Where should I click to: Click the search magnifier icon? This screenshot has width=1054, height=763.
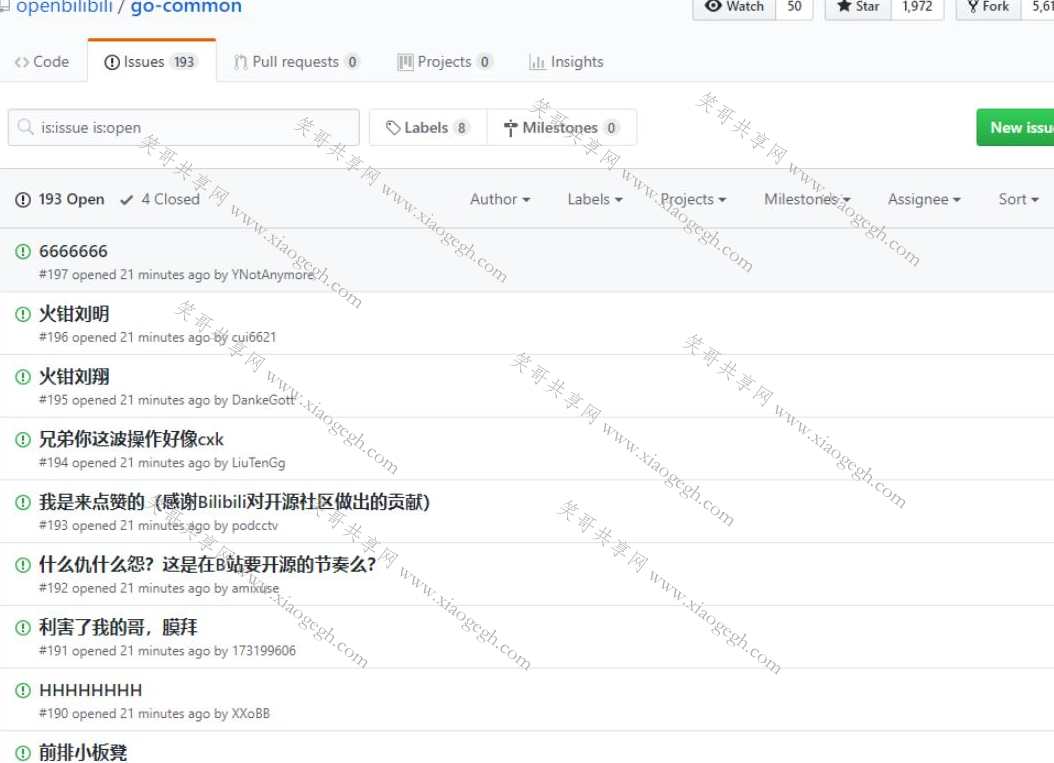pos(26,127)
